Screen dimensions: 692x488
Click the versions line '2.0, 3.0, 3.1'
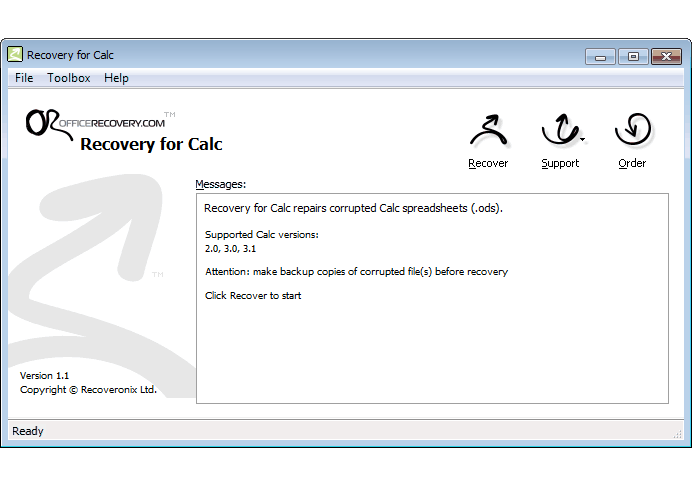(x=230, y=249)
